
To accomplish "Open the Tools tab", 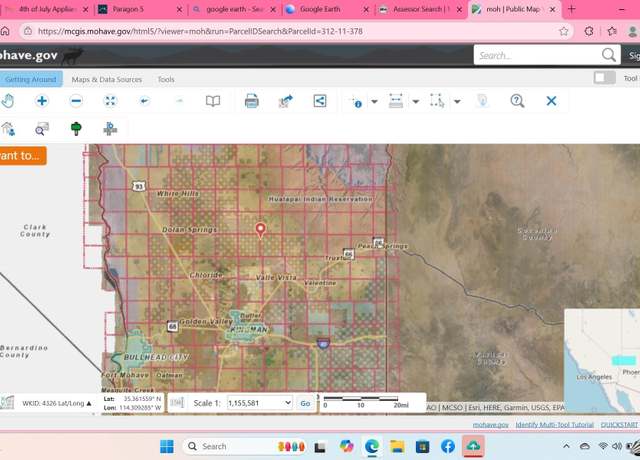I will pos(166,80).
